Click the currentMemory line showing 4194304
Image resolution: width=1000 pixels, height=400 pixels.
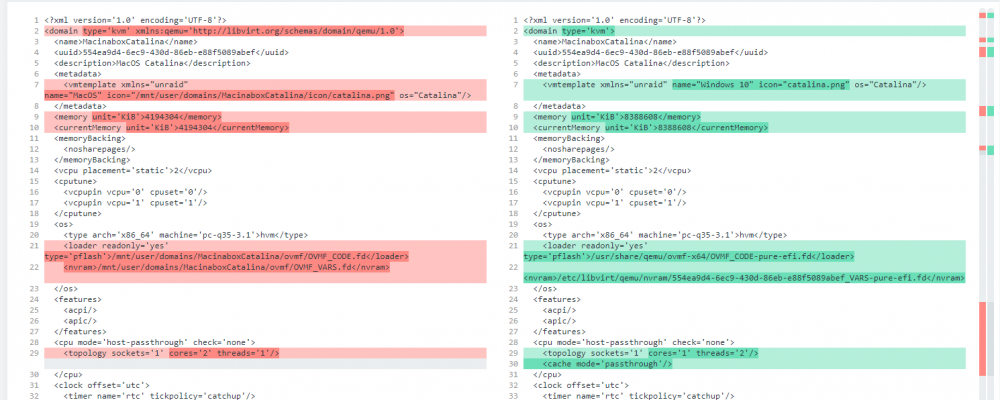tap(265, 128)
